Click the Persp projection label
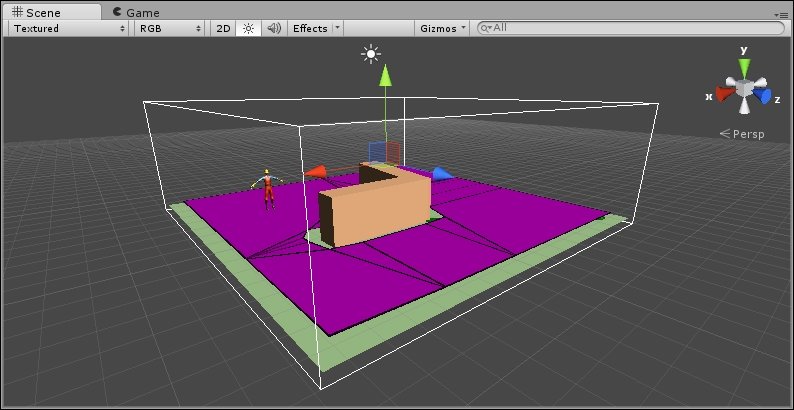This screenshot has height=410, width=794. tap(742, 133)
